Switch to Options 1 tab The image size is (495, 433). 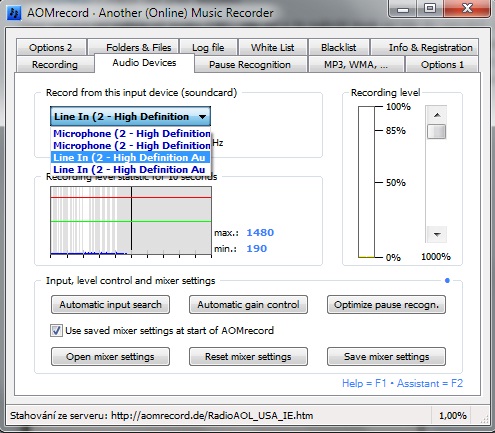pos(442,64)
